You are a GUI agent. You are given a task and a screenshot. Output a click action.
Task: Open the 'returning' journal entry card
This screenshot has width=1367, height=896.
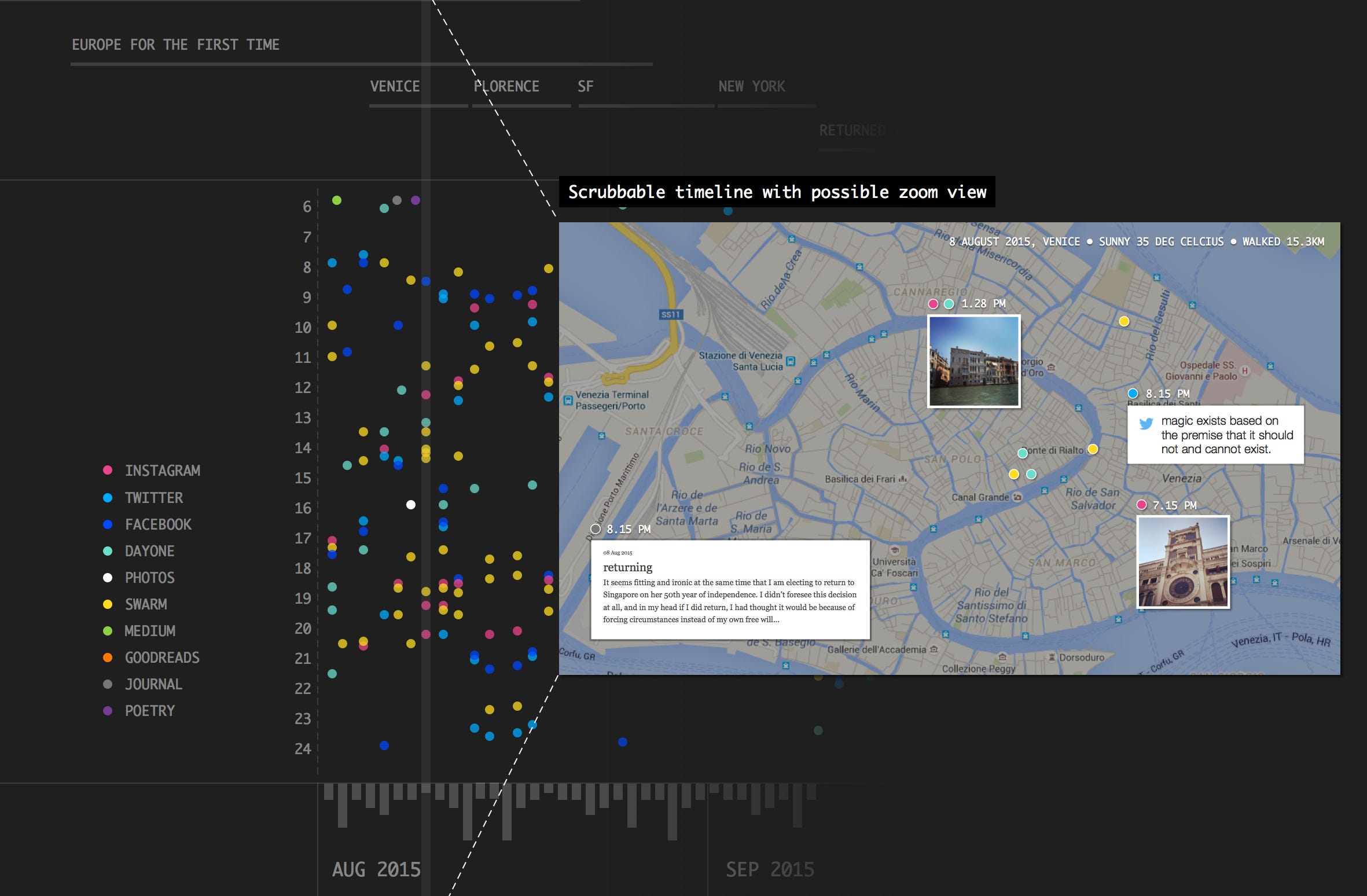tap(730, 589)
